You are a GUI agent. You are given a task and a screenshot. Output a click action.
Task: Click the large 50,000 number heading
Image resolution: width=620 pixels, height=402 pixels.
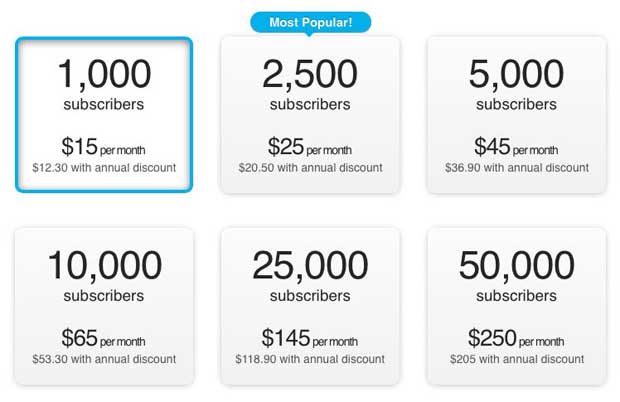(516, 266)
